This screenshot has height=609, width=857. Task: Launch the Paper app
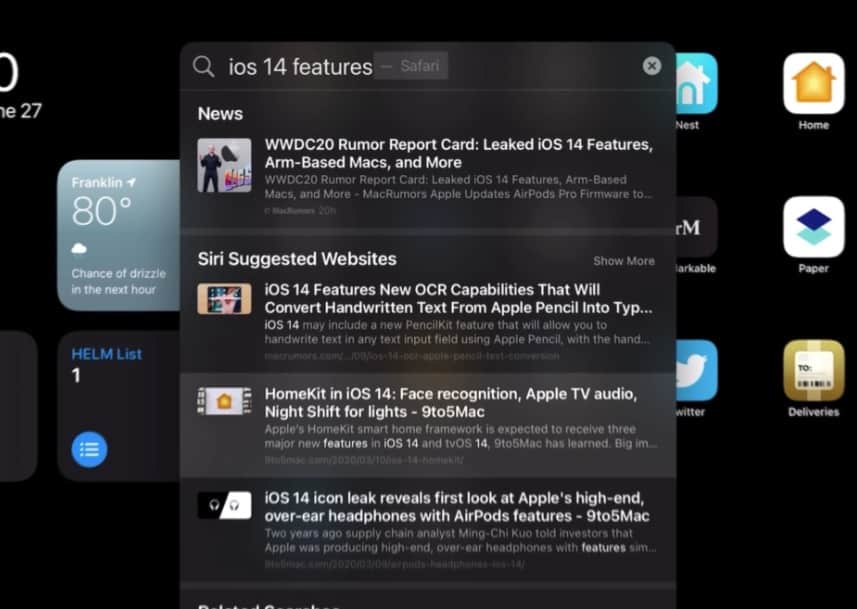(813, 227)
